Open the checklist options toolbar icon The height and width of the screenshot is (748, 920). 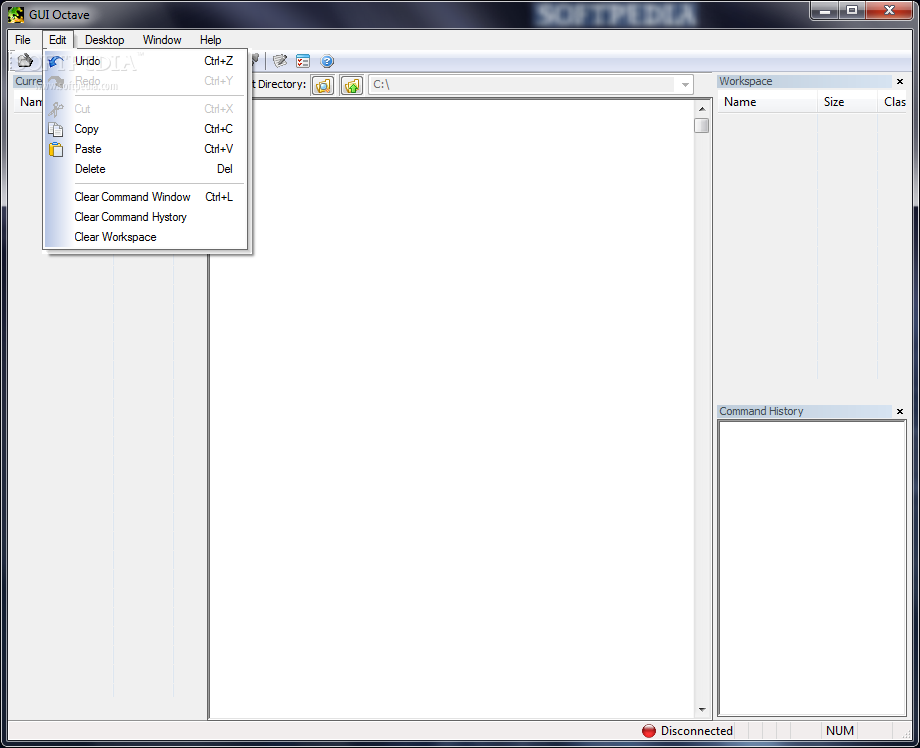point(303,61)
